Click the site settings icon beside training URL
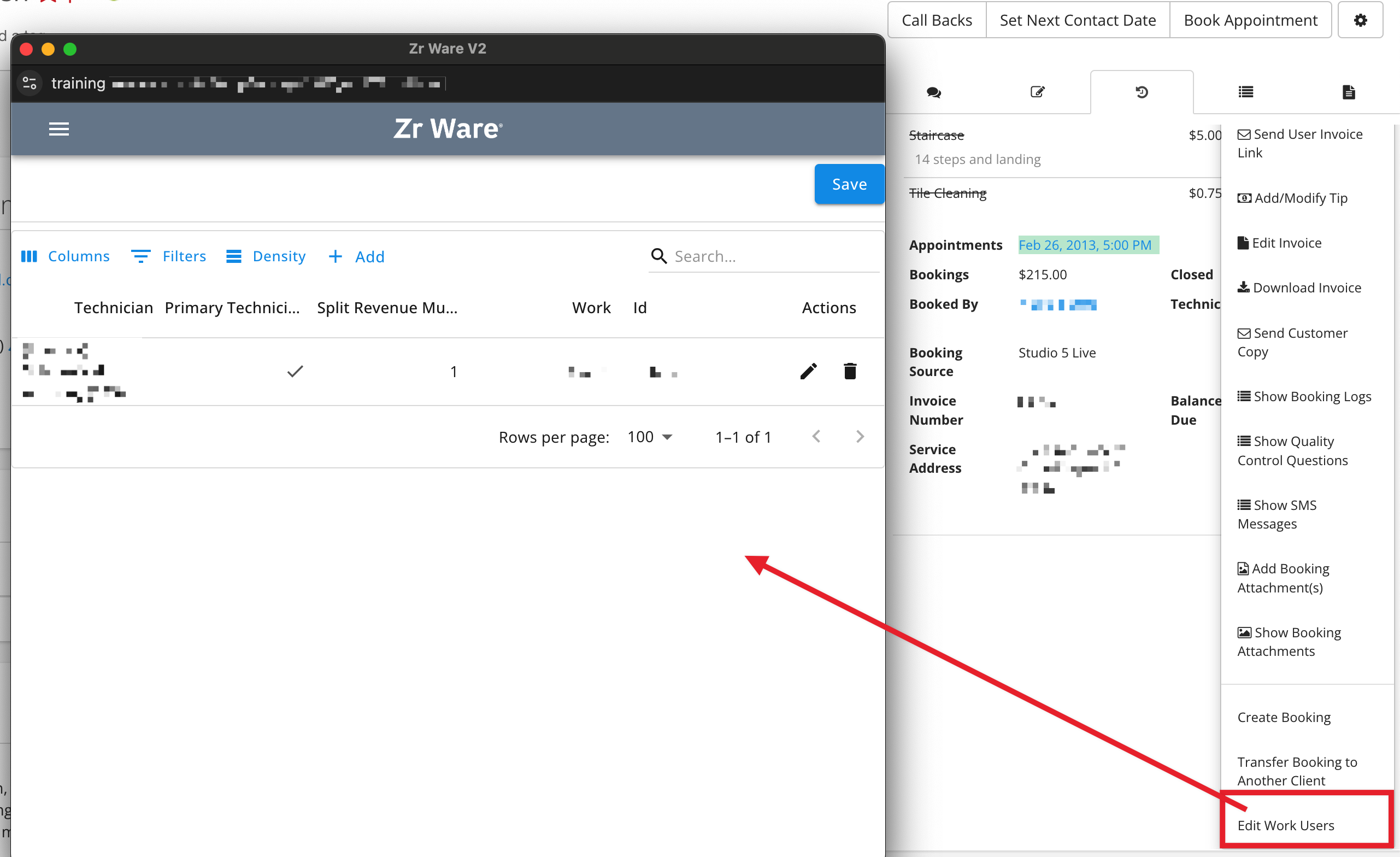Screen dimensions: 1400x857 click(x=30, y=84)
